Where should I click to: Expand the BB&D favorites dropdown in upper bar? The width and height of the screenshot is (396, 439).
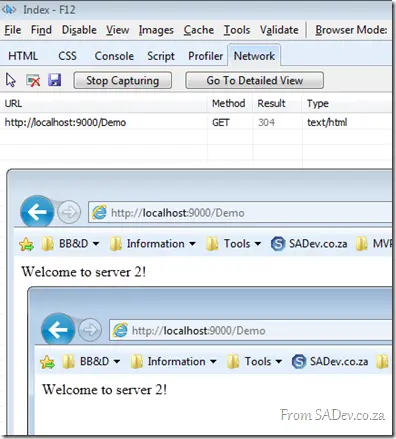[96, 244]
